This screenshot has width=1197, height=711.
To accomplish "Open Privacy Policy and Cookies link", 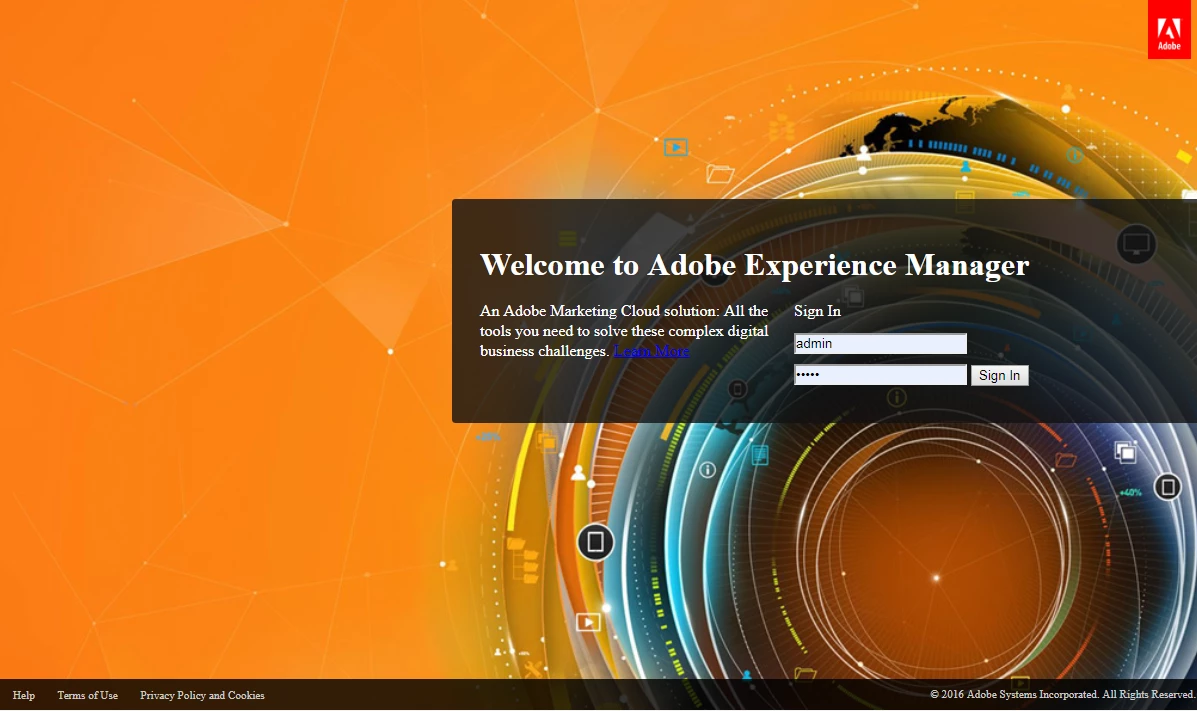I will point(202,695).
